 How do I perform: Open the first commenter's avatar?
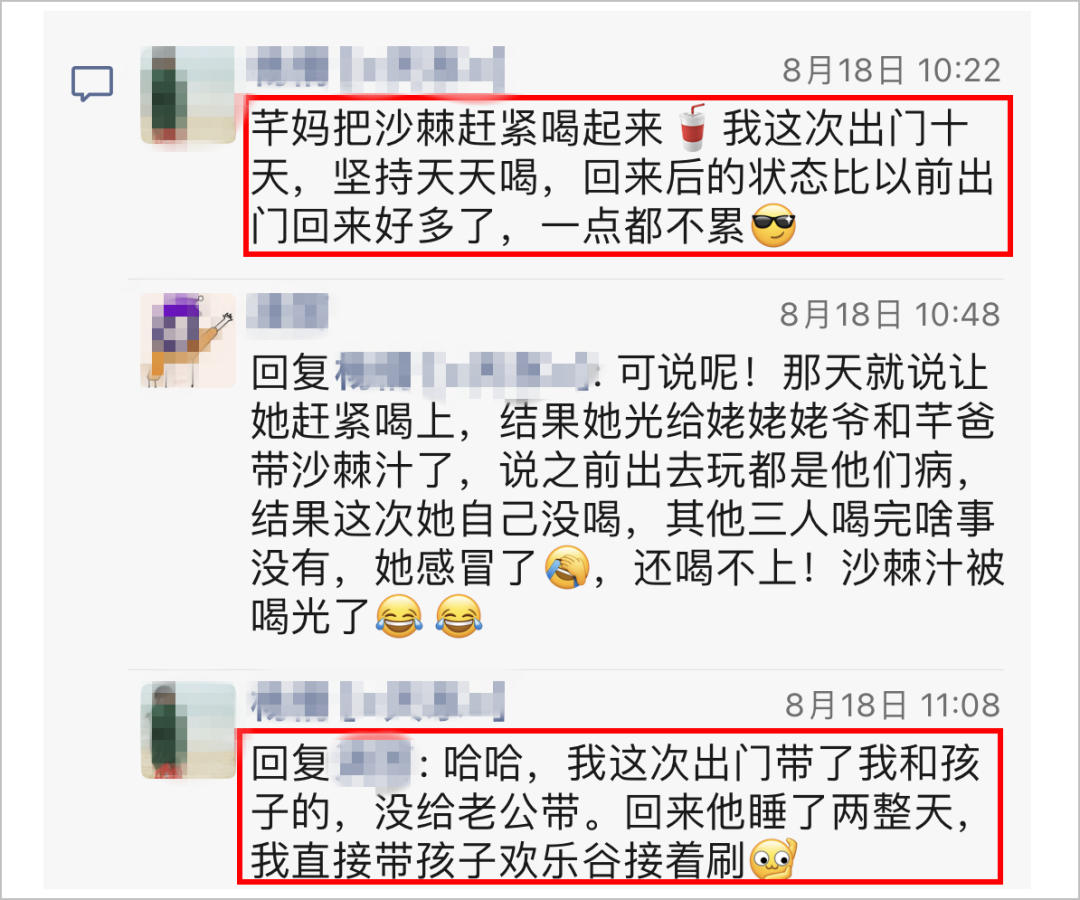pos(188,95)
